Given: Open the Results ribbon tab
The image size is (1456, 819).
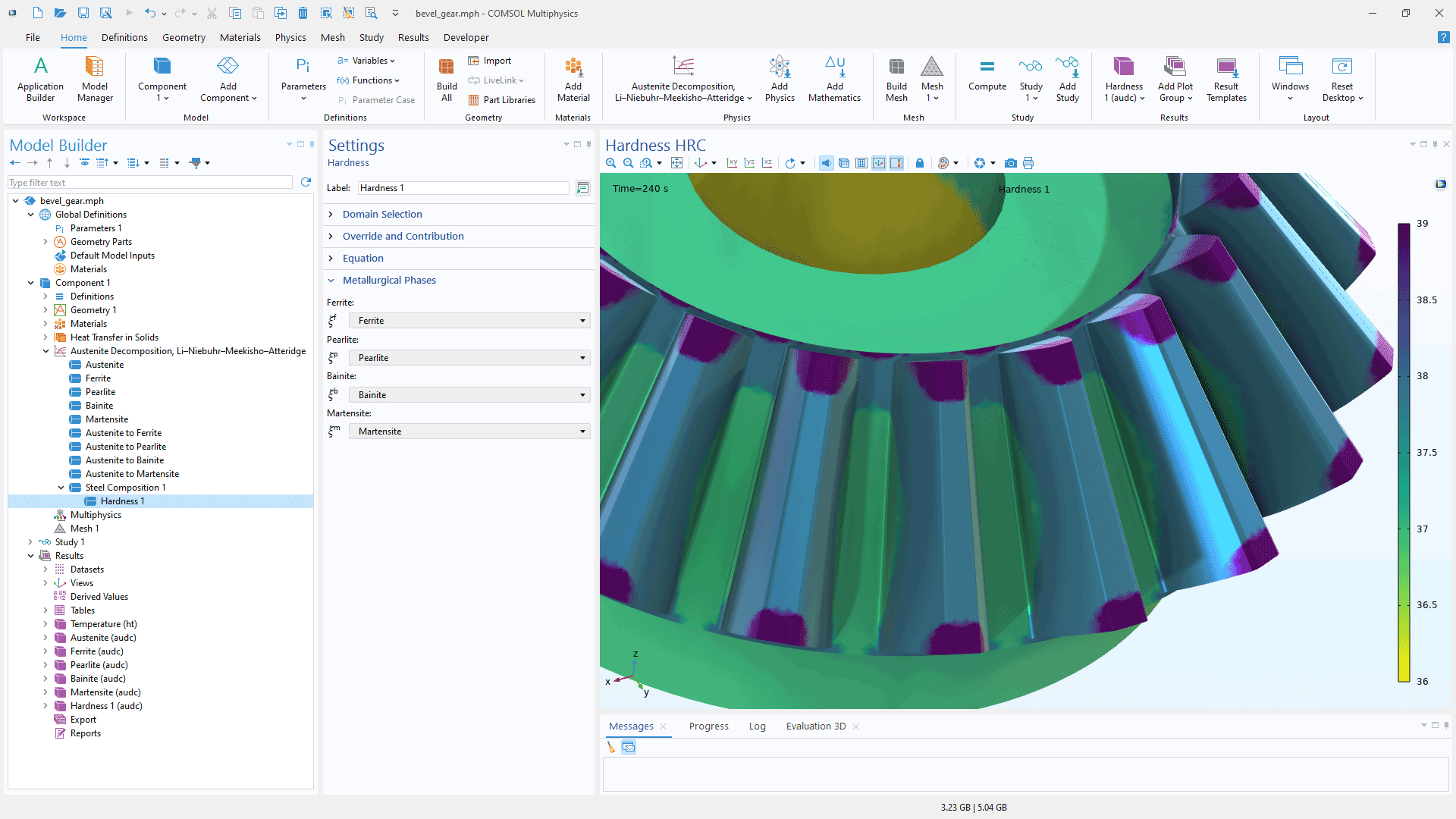Looking at the screenshot, I should tap(413, 37).
